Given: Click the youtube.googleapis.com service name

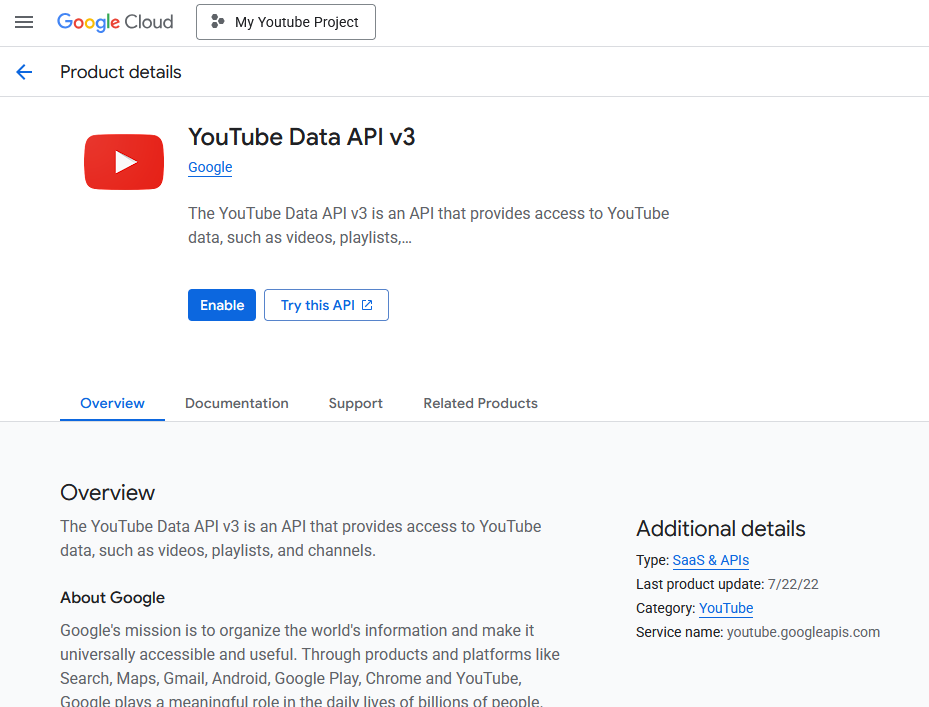Looking at the screenshot, I should click(803, 632).
